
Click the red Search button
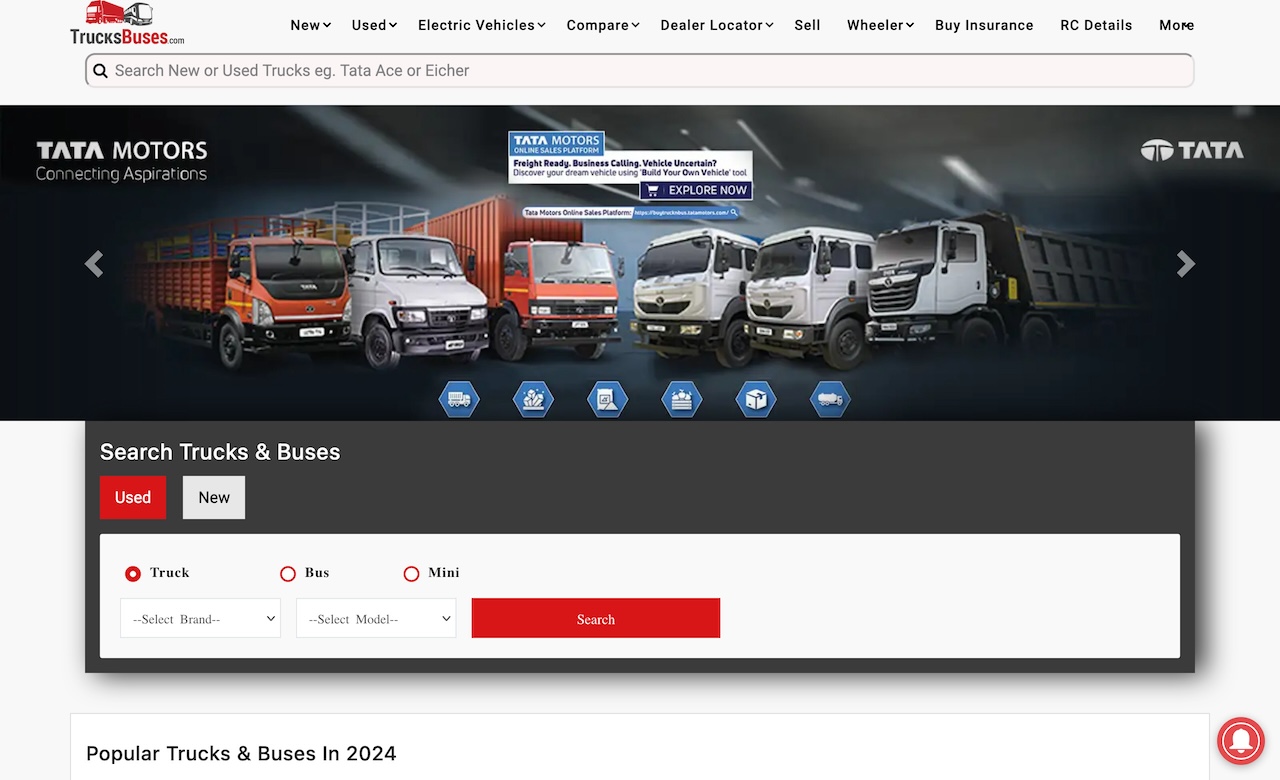coord(596,619)
